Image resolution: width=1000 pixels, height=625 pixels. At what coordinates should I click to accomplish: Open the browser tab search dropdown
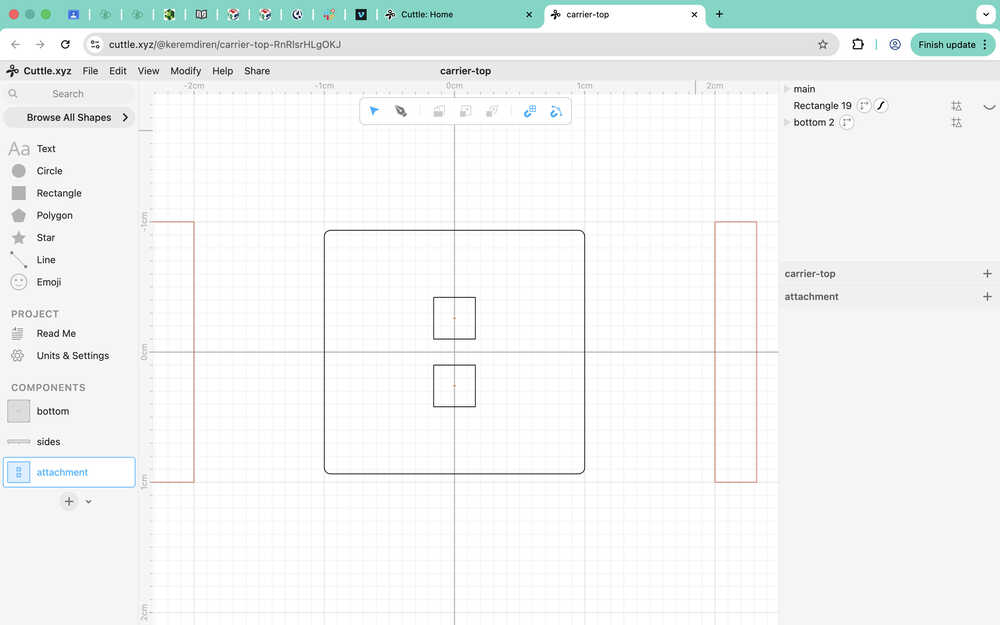[985, 14]
